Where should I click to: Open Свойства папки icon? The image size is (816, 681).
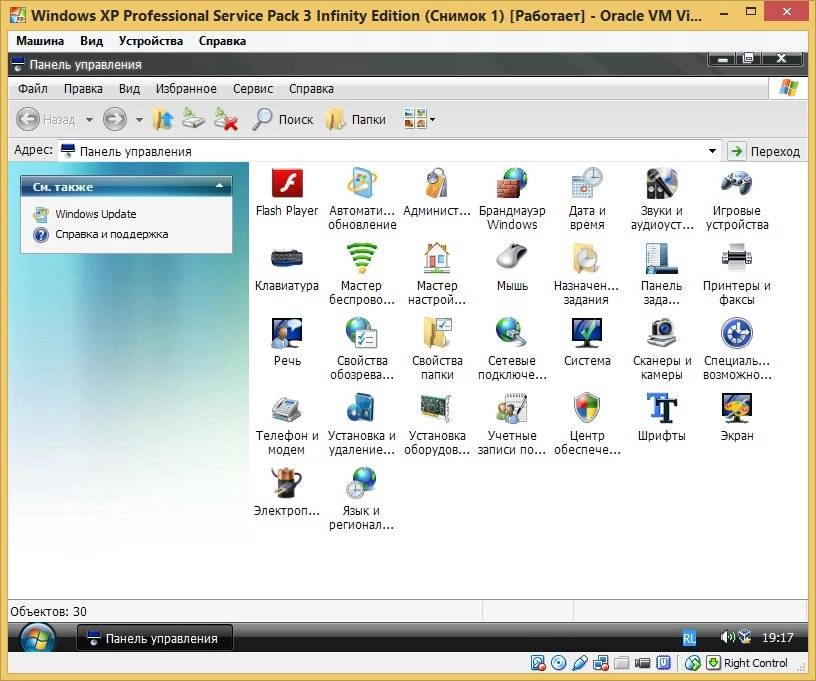pyautogui.click(x=437, y=333)
